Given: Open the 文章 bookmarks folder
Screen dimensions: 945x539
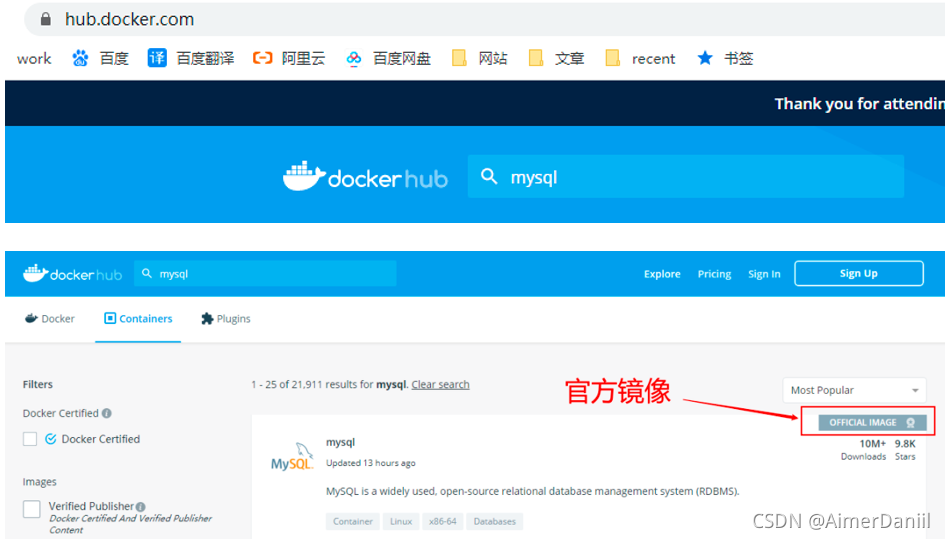Looking at the screenshot, I should tap(536, 58).
